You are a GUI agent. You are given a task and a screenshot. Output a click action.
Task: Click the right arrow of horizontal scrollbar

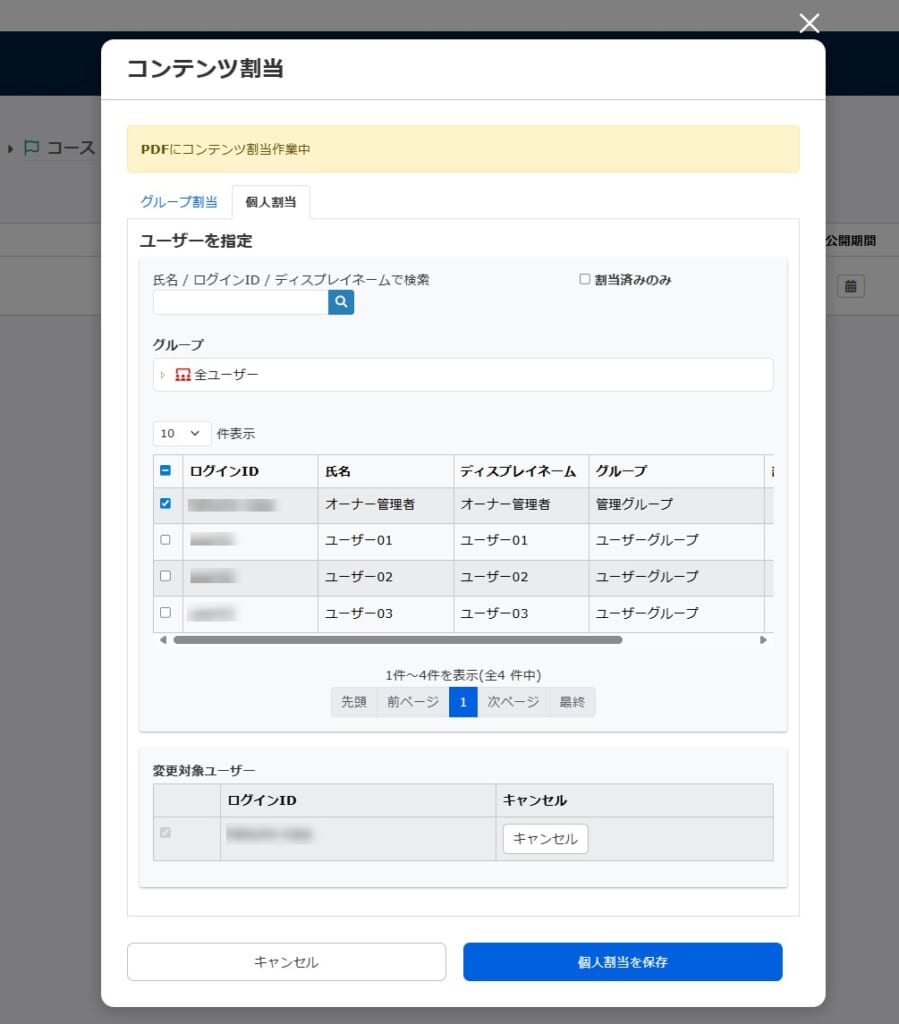tap(763, 640)
